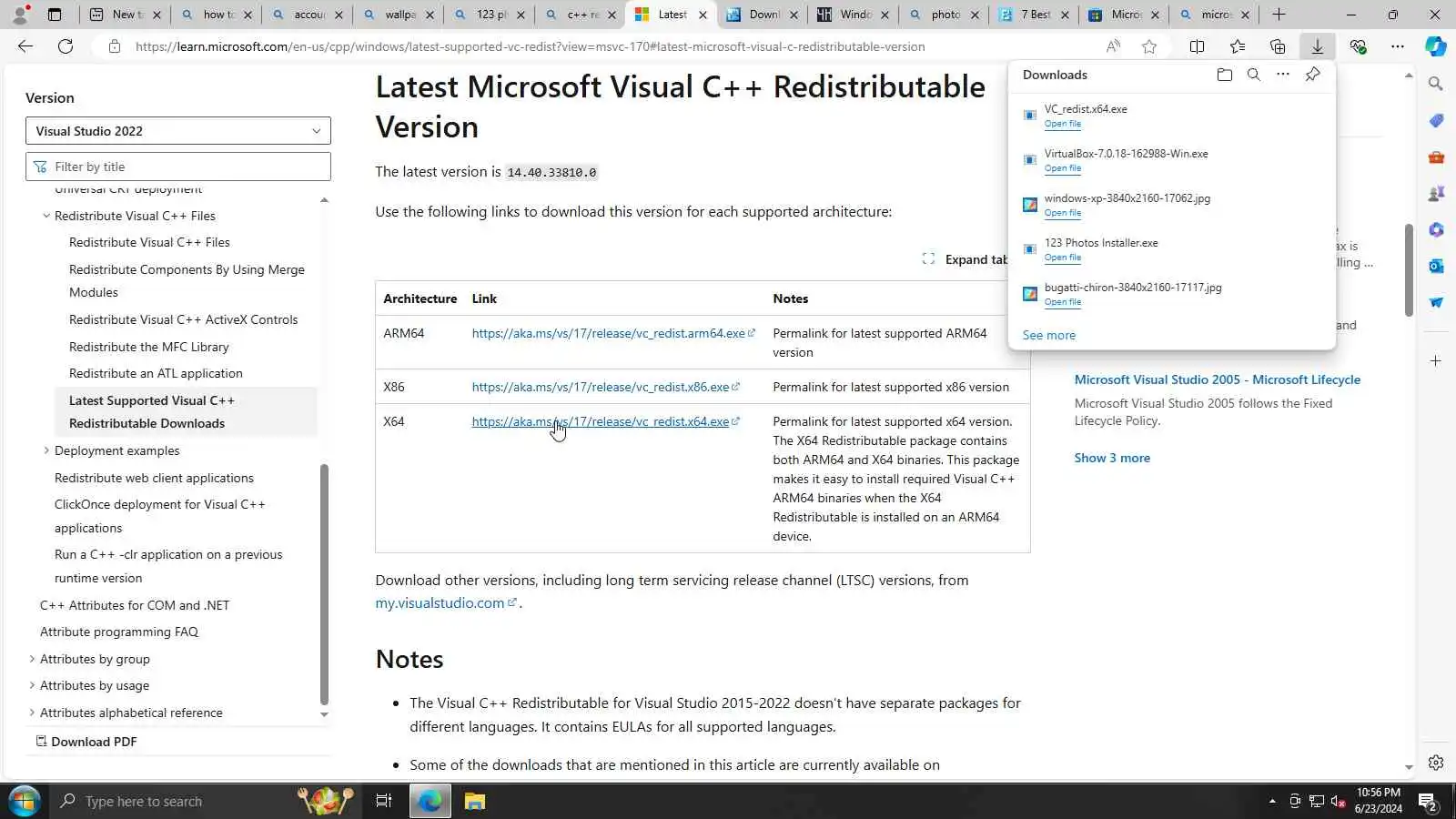
Task: Refresh the current page
Action: 66,46
